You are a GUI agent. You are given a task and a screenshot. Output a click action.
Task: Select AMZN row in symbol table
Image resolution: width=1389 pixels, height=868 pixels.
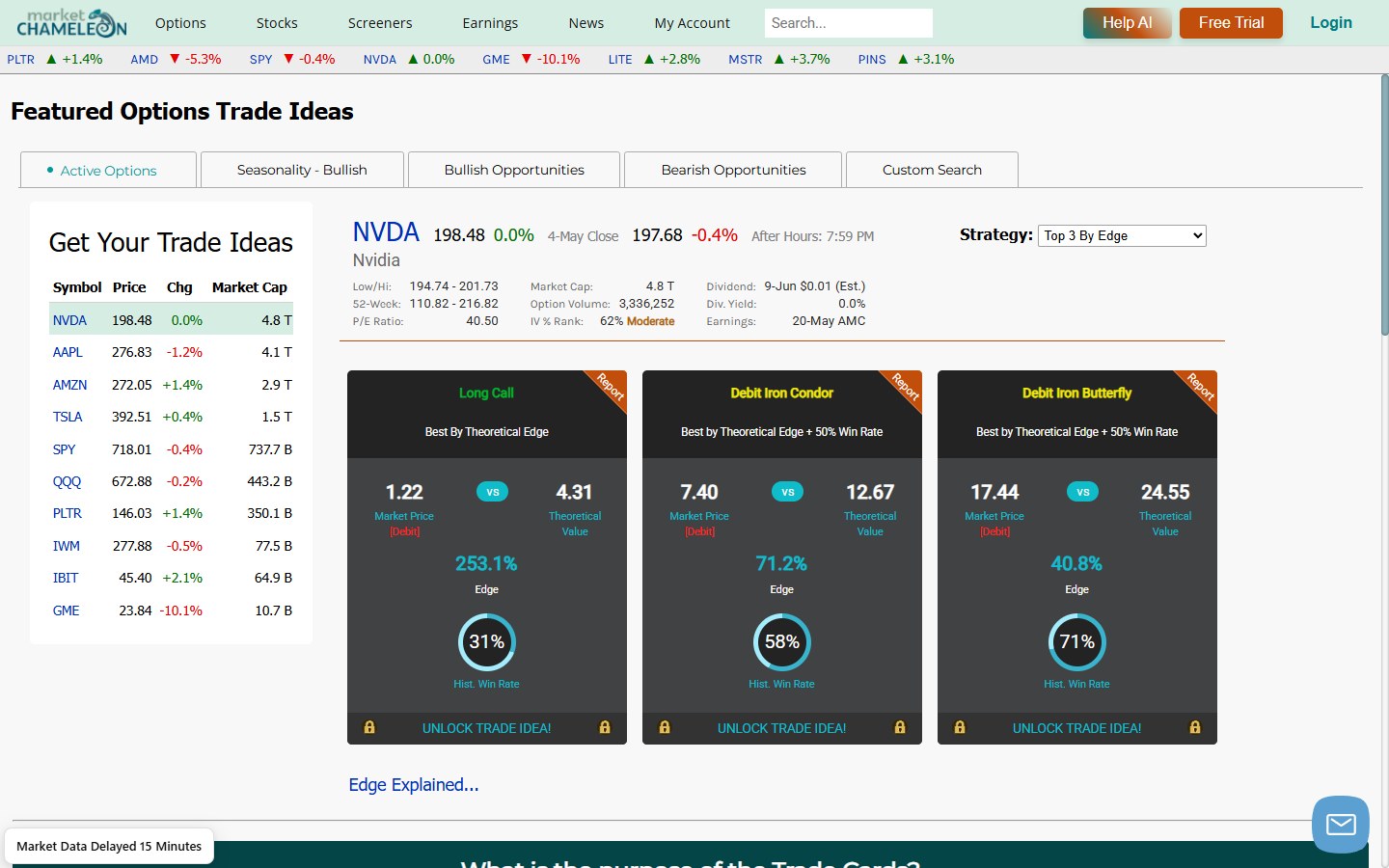[x=172, y=385]
